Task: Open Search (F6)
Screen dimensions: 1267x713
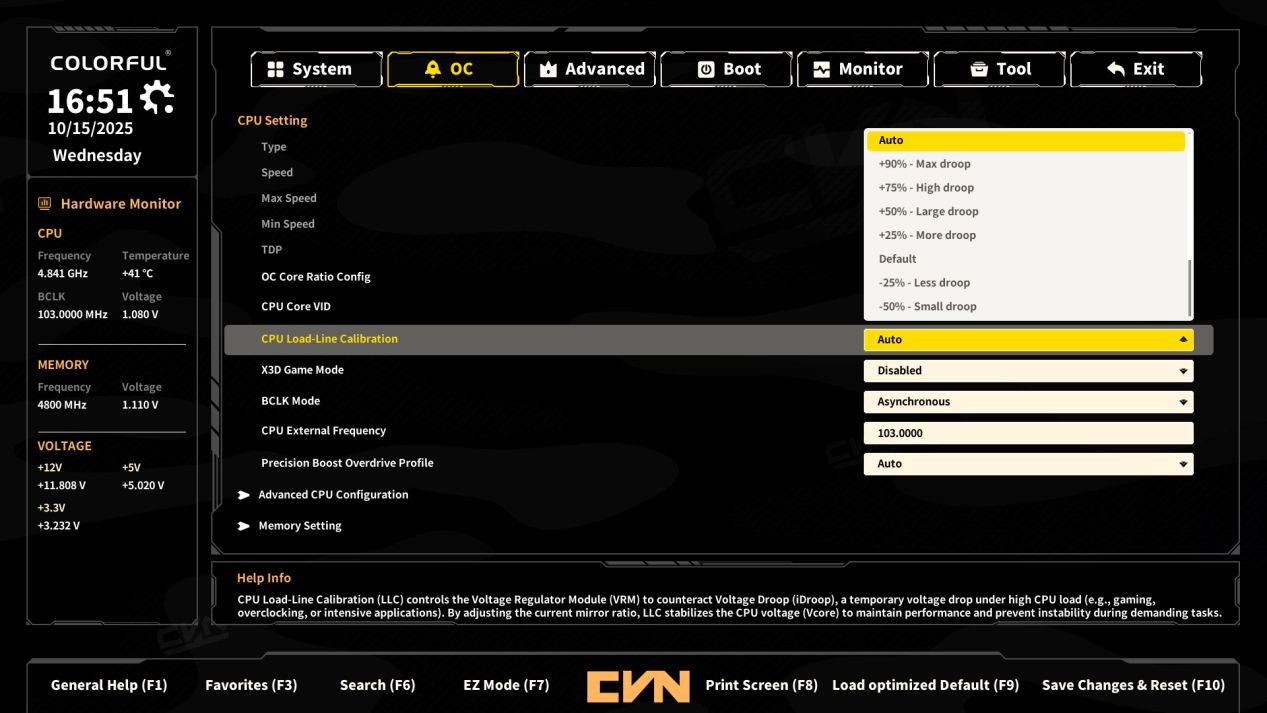Action: 377,685
